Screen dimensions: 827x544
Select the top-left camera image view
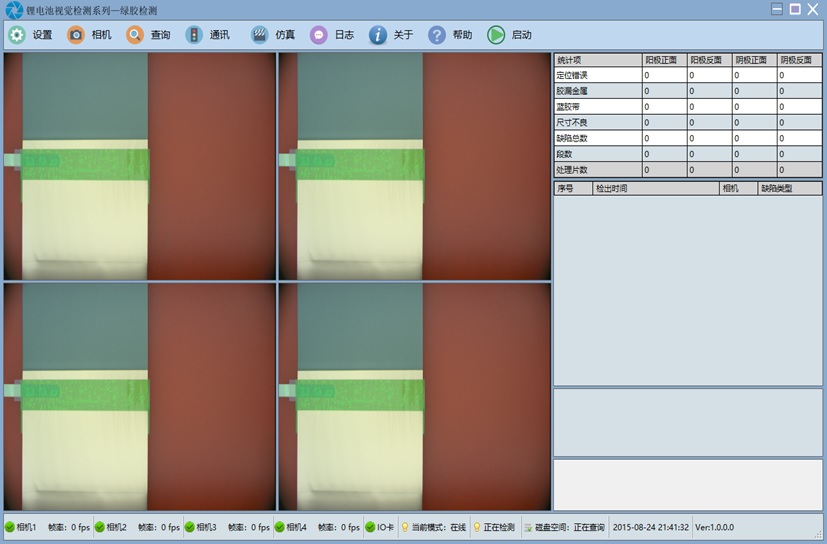(139, 166)
